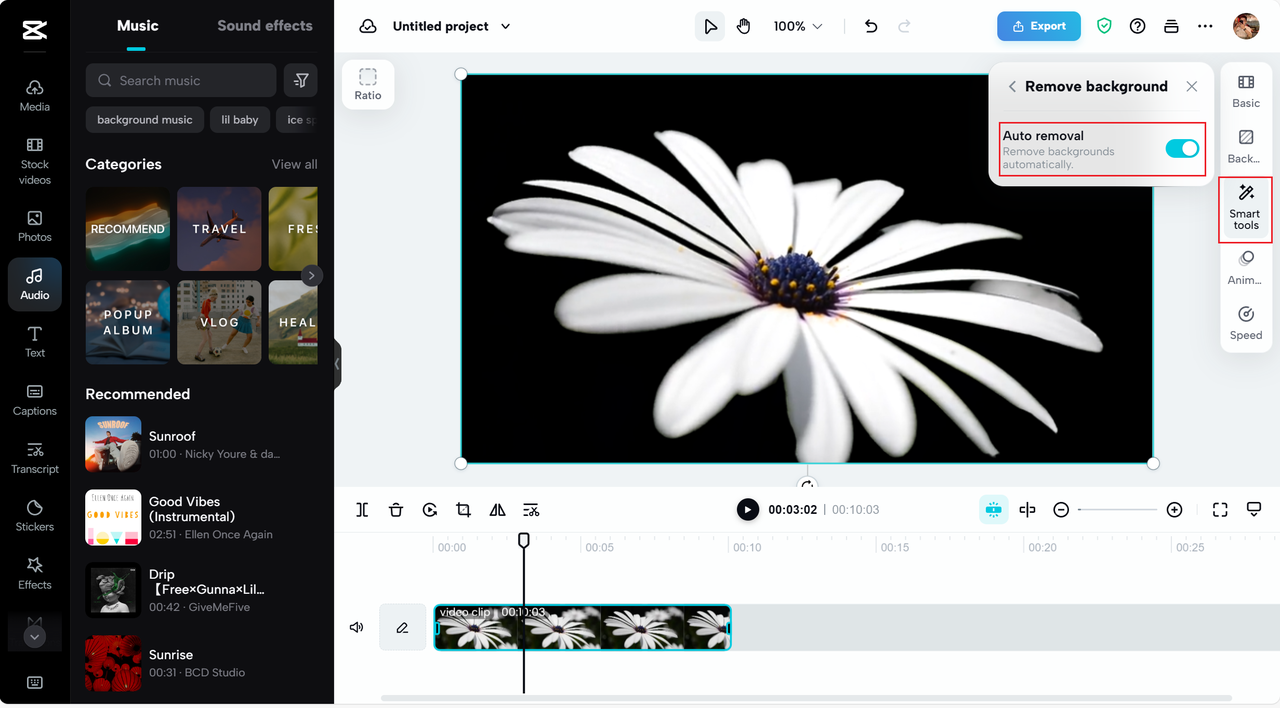Open the Media panel
Image resolution: width=1280 pixels, height=708 pixels.
(35, 95)
